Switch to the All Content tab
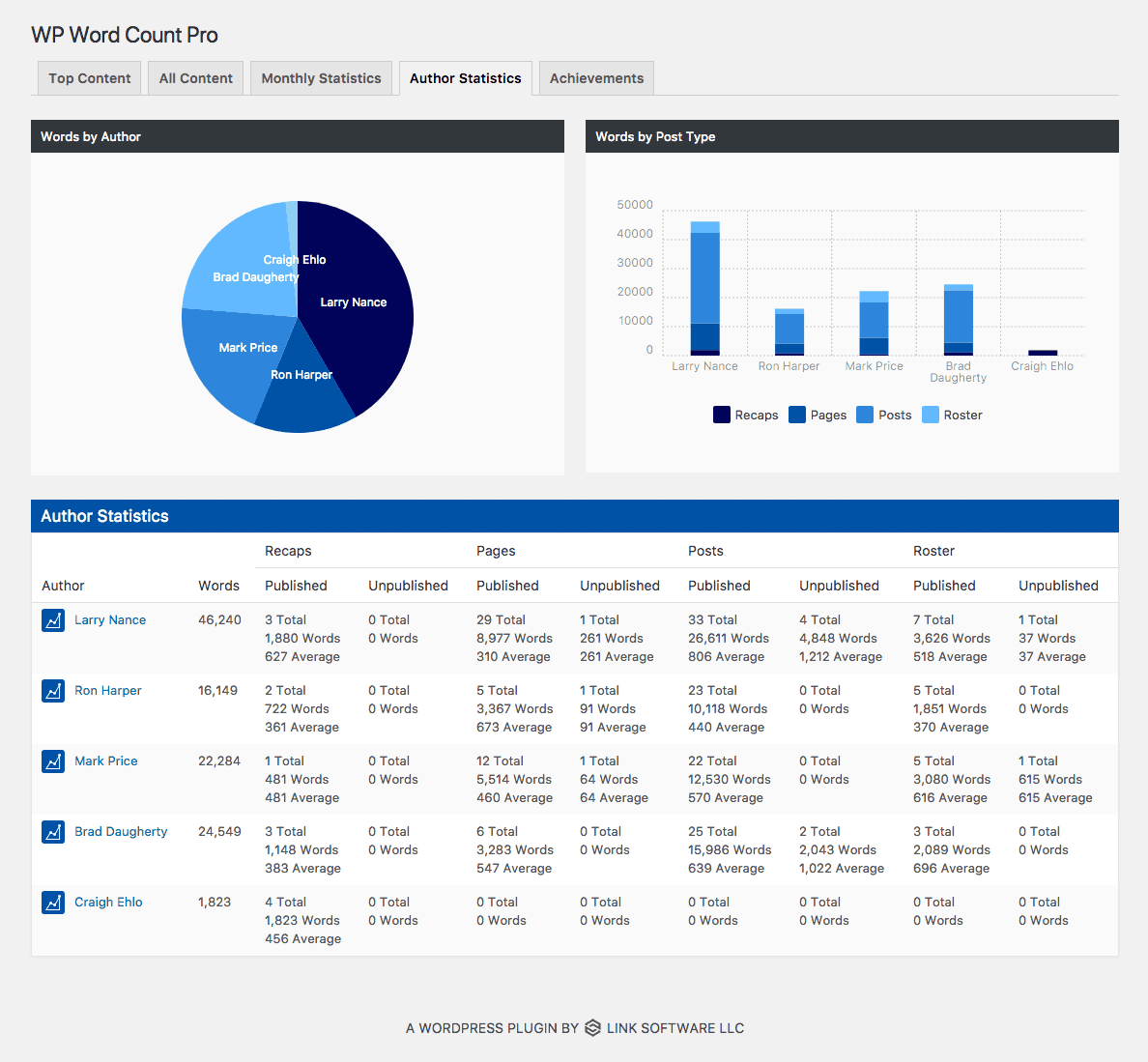1148x1062 pixels. click(195, 78)
